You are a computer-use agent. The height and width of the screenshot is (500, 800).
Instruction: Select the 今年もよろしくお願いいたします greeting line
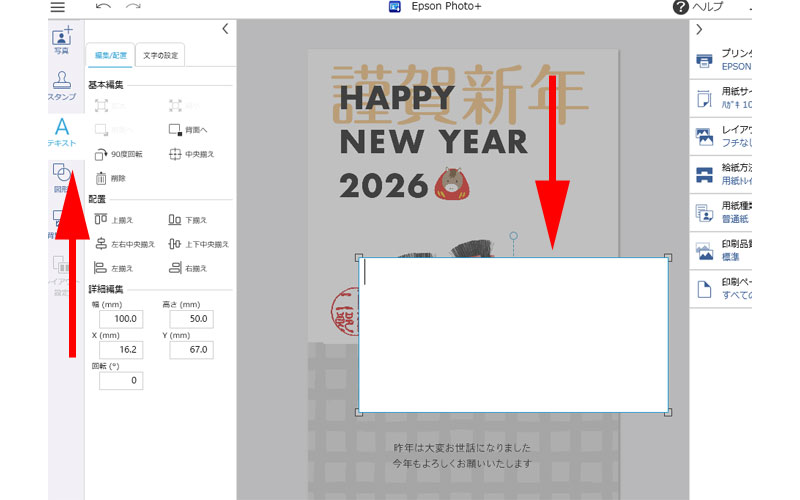(462, 464)
